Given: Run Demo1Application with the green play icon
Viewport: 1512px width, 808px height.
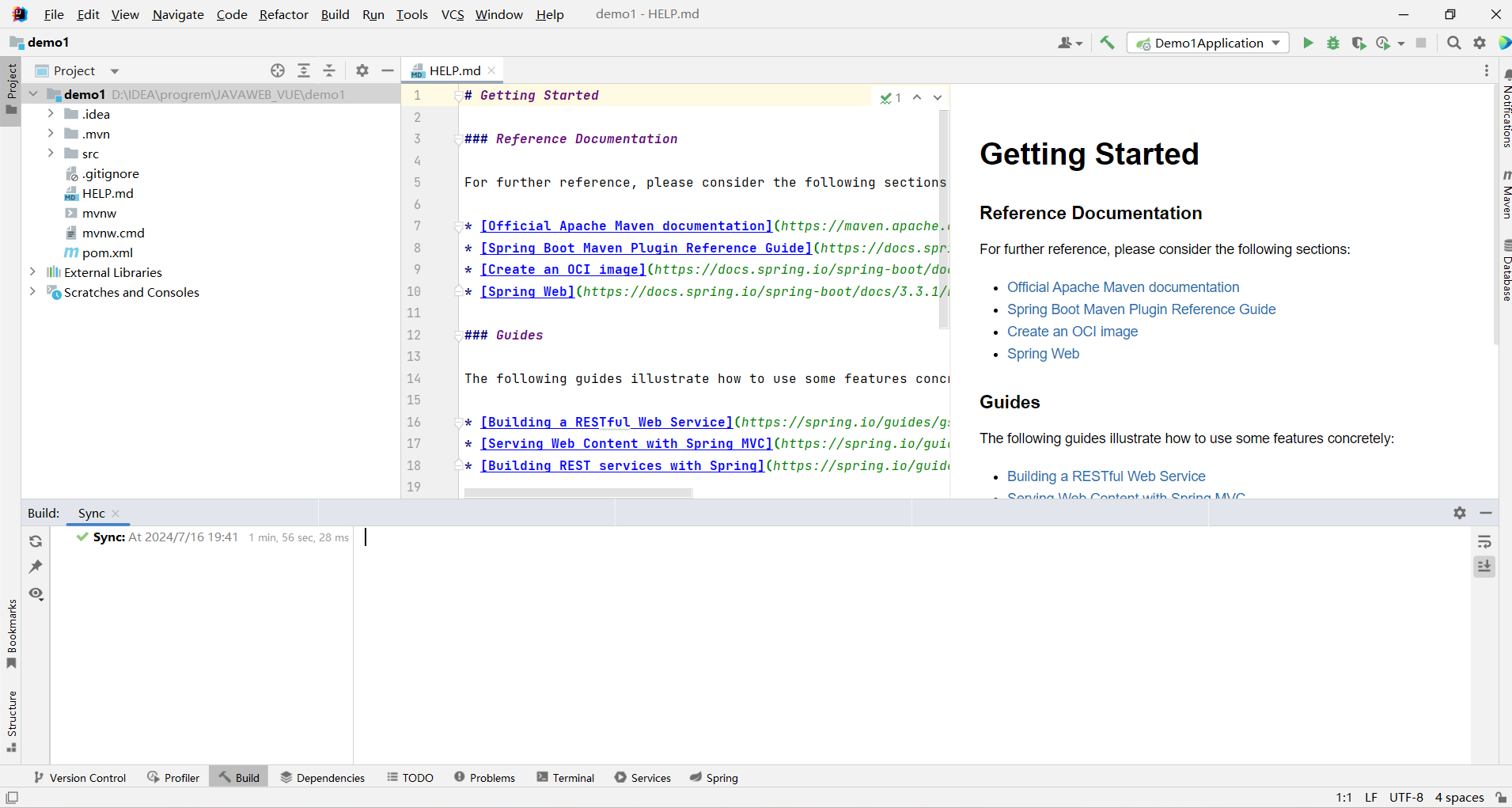Looking at the screenshot, I should [1308, 43].
